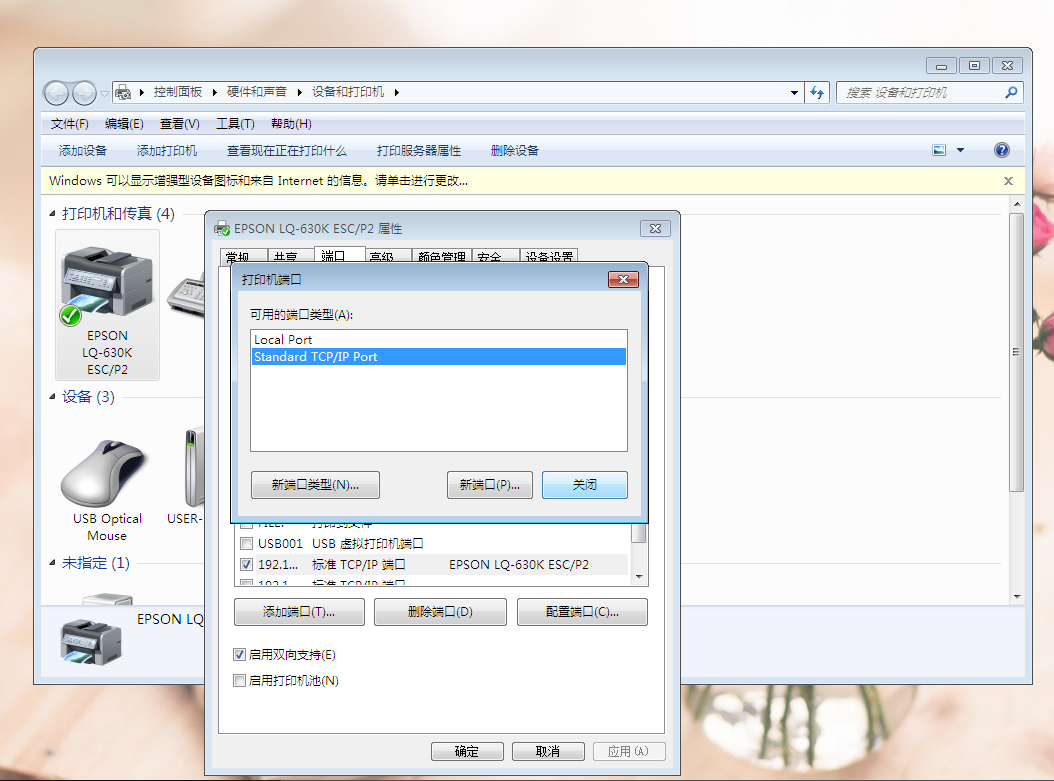Click the search 设备和打印机 input field

click(921, 93)
